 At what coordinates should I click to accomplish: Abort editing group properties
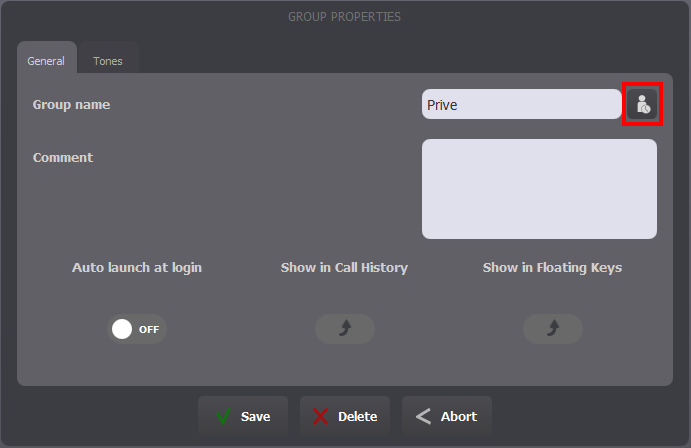tap(447, 416)
